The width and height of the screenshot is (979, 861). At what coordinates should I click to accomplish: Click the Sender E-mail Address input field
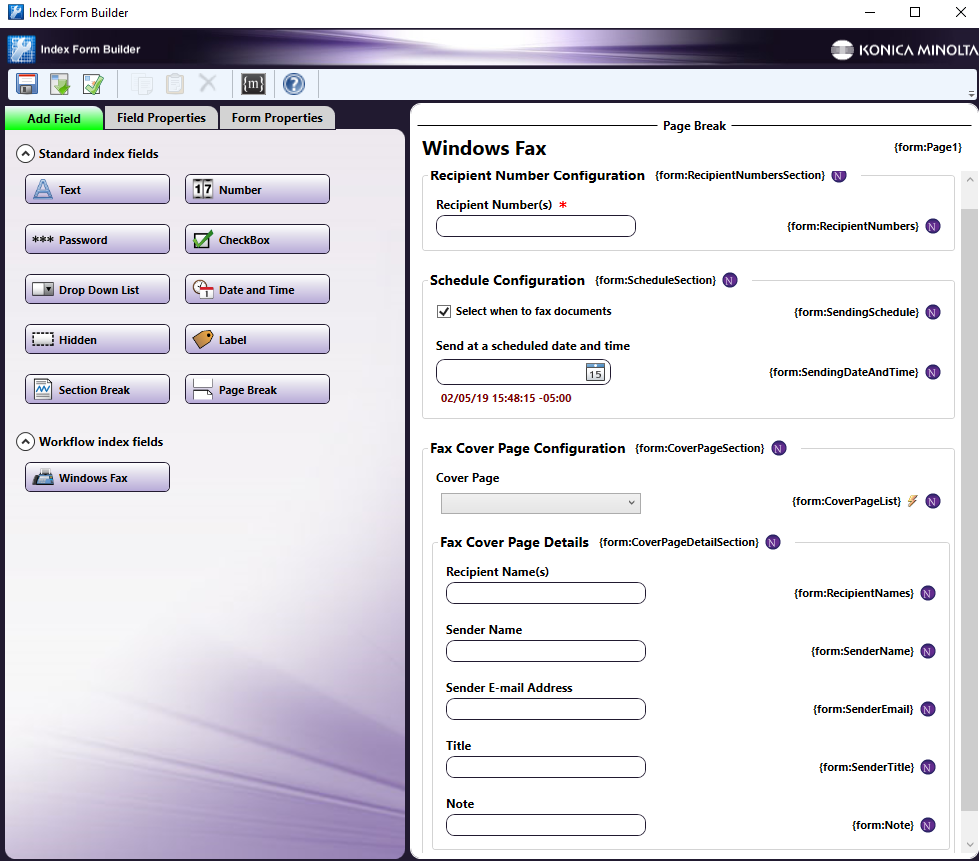click(x=546, y=709)
